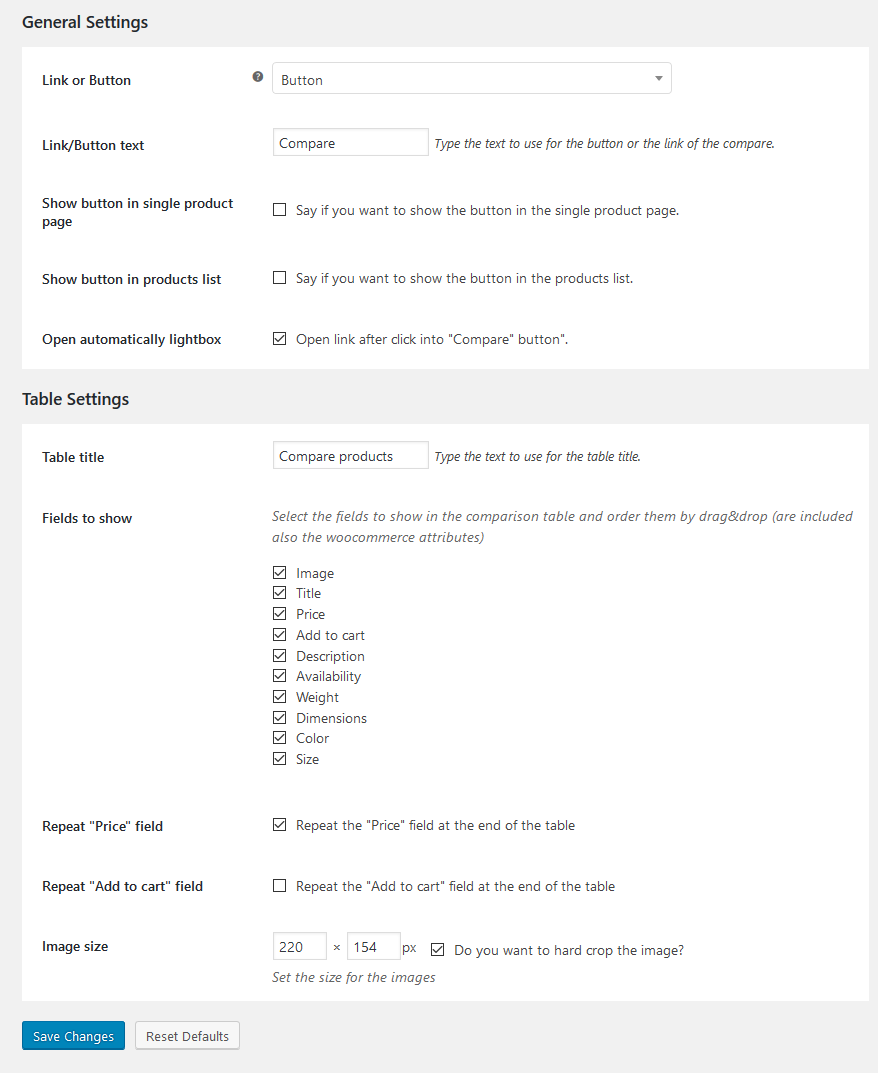This screenshot has width=878, height=1073.
Task: Click the image width field showing 220
Action: coord(299,947)
